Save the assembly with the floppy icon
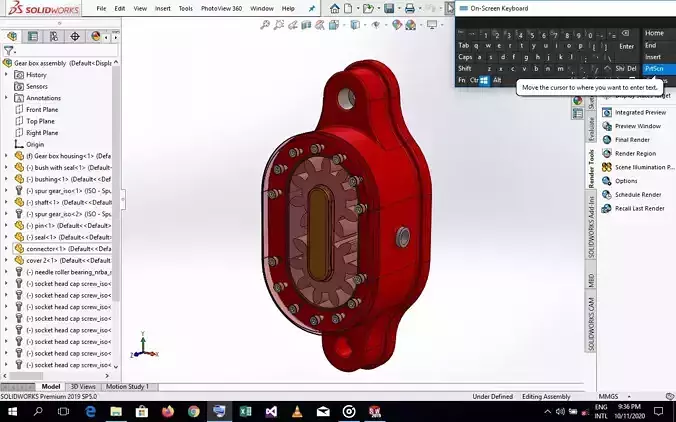This screenshot has height=422, width=676. coord(389,8)
